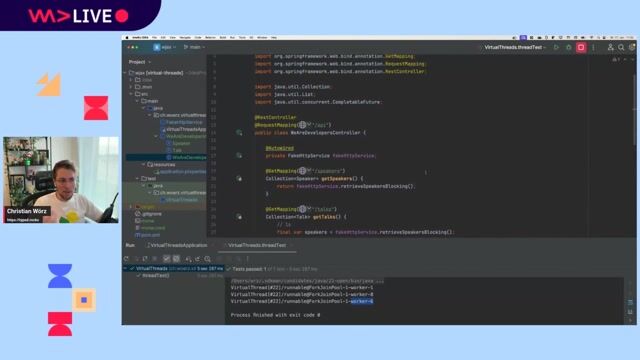Screen dimensions: 640x360
Task: Click the gutter icon beside fakeHttpService field
Action: (239, 156)
